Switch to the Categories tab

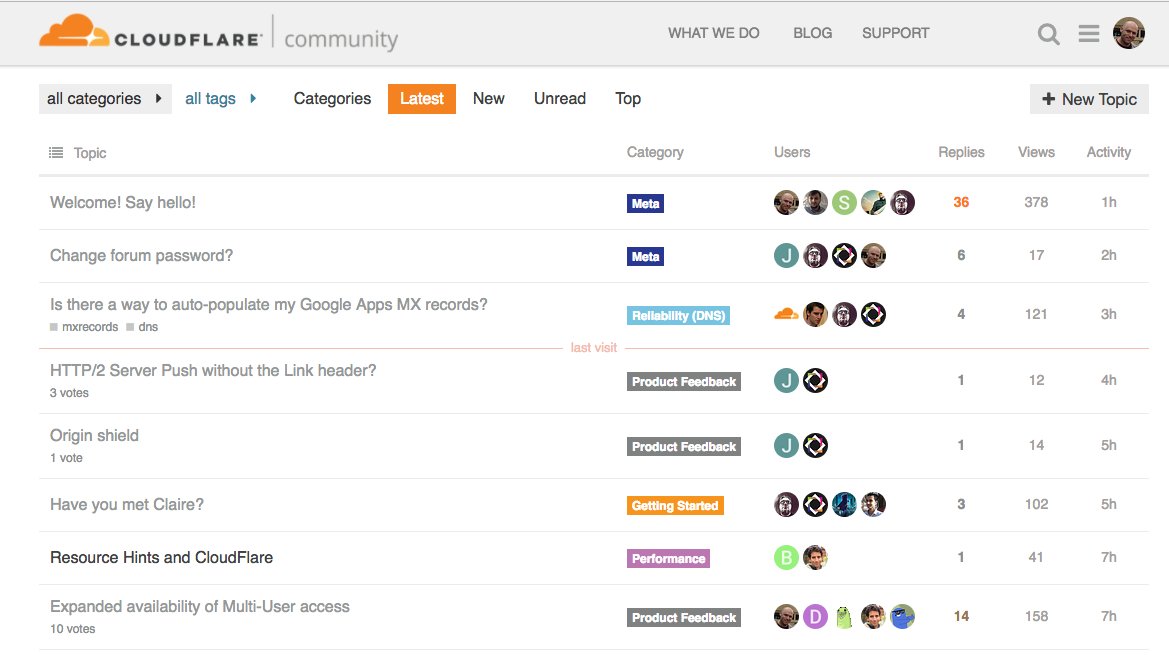coord(332,98)
